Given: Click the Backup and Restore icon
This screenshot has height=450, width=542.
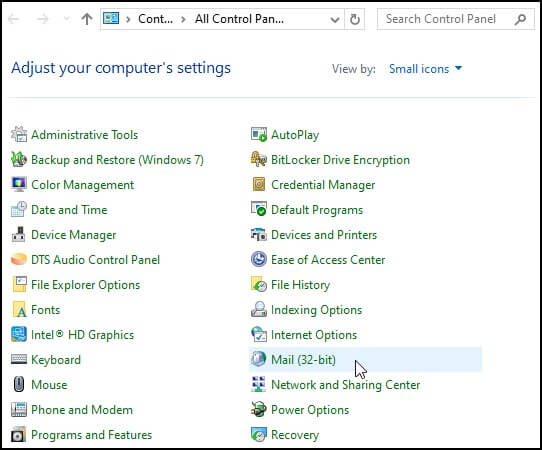Looking at the screenshot, I should pos(19,159).
